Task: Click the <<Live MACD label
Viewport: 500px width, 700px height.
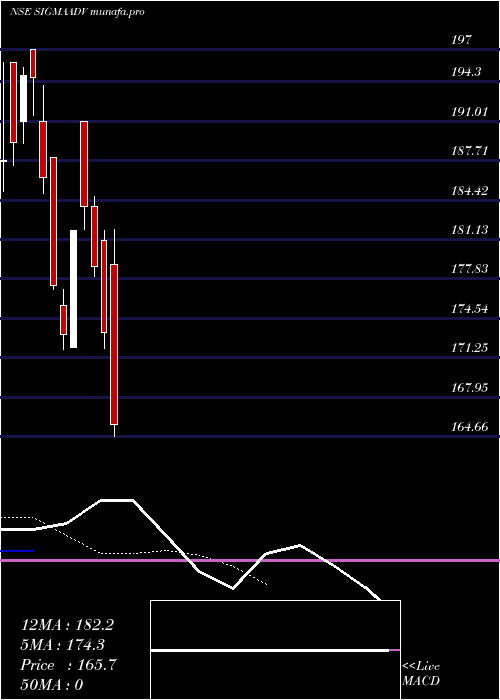Action: pos(421,674)
